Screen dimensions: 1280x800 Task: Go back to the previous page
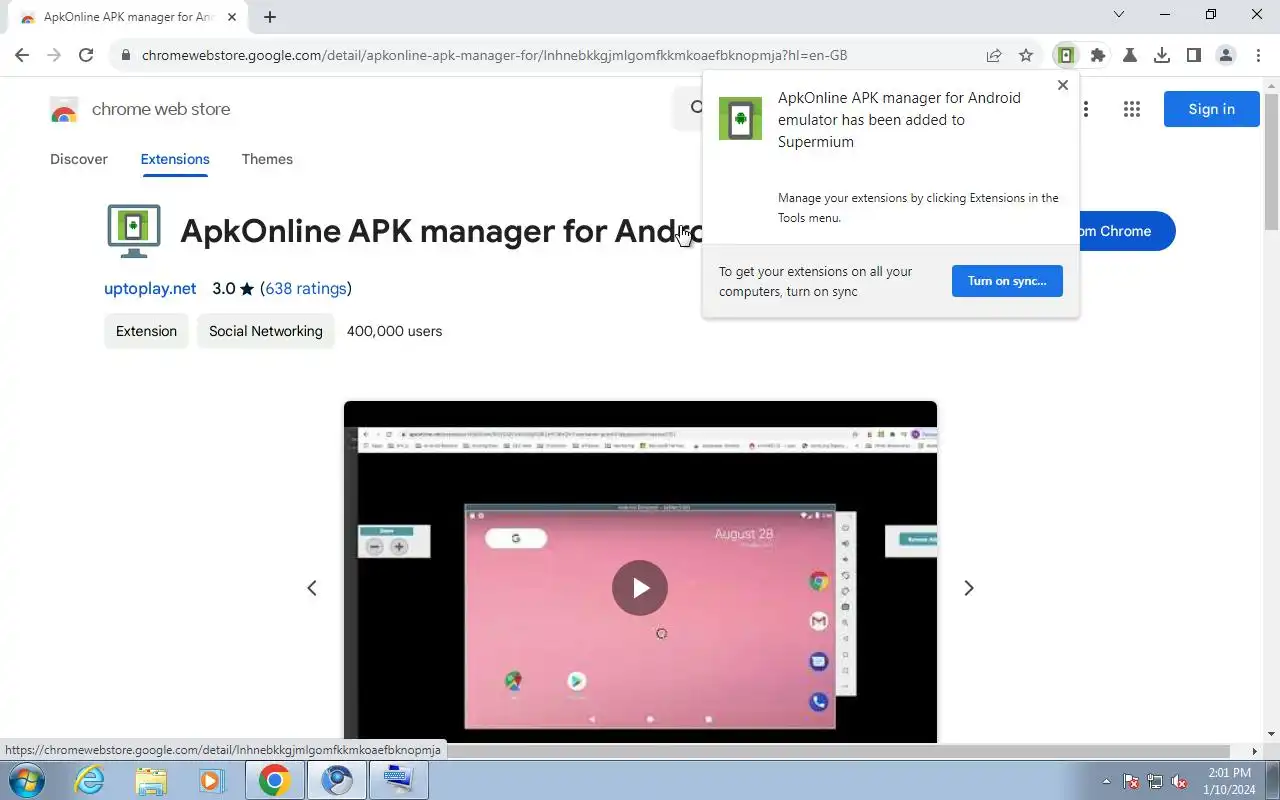pos(22,55)
